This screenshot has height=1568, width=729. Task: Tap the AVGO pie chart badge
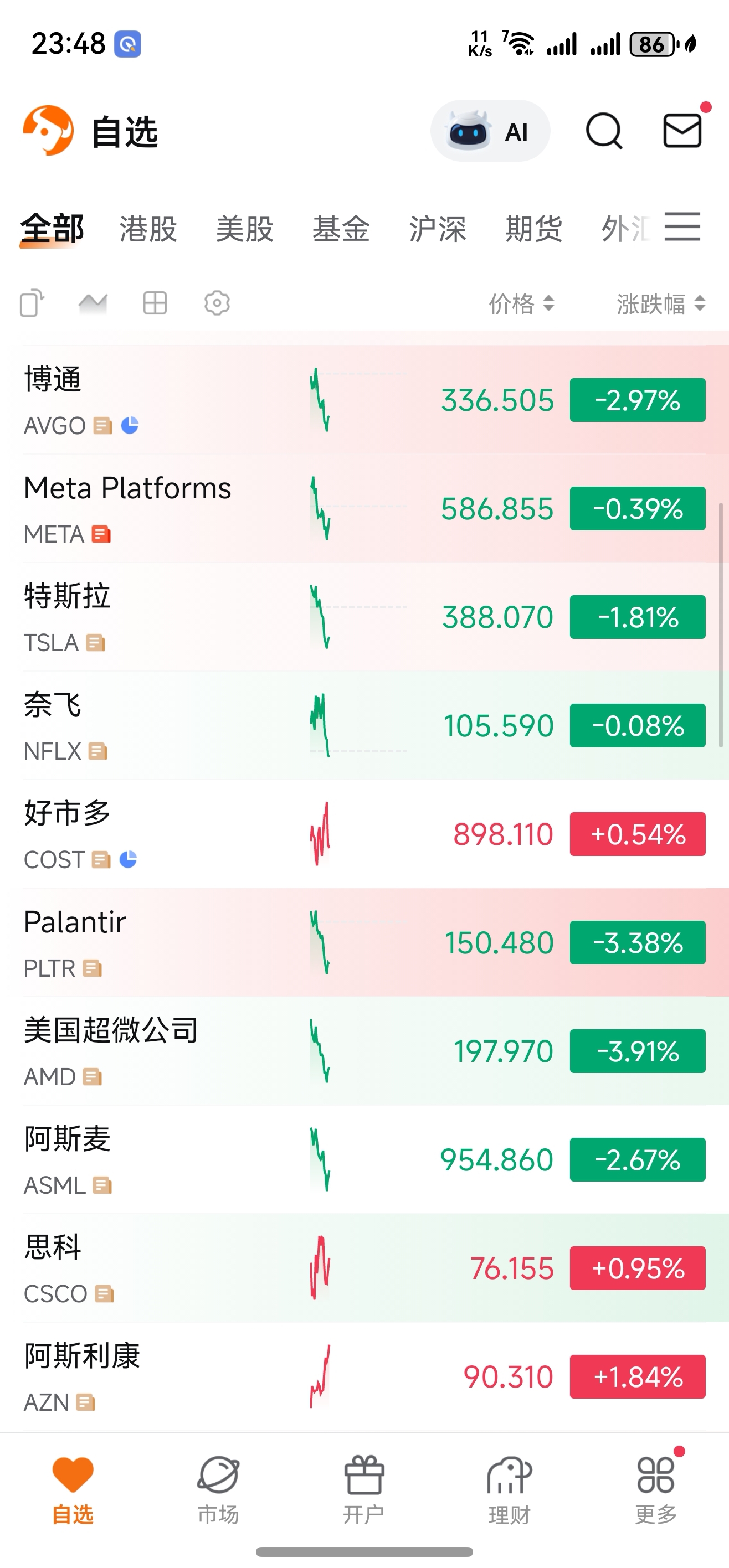(130, 425)
